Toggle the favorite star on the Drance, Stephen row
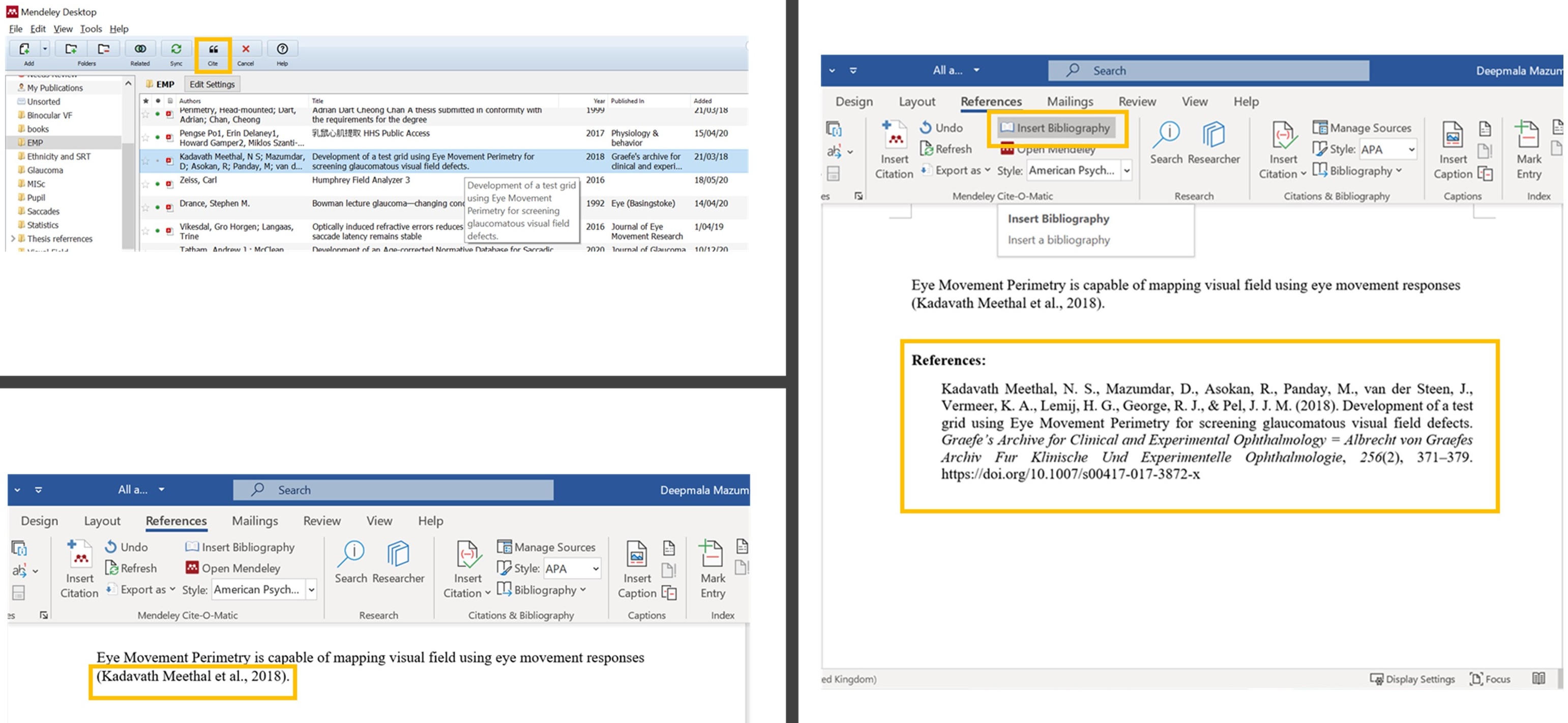 tap(145, 207)
